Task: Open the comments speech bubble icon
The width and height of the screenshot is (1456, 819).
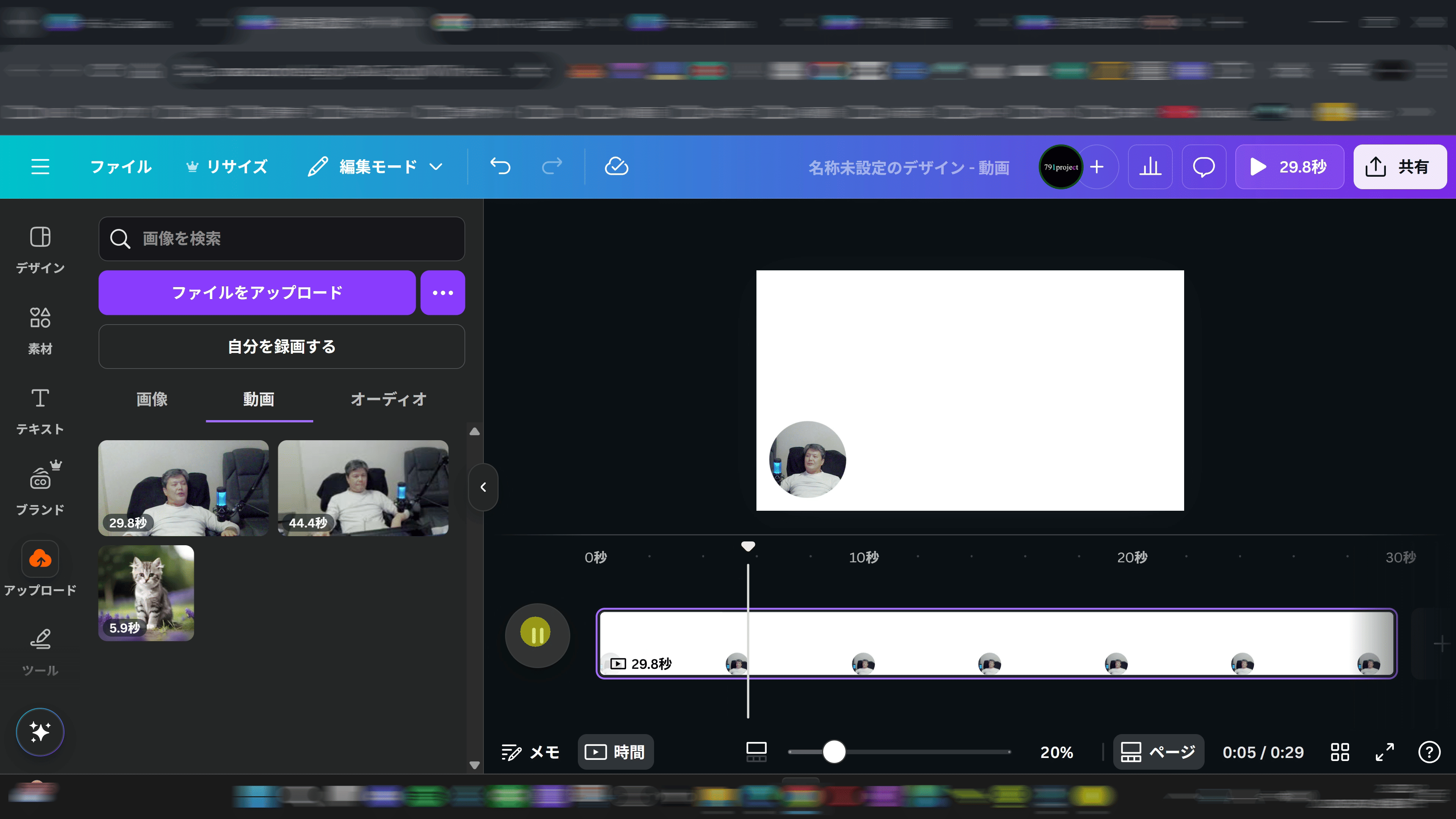Action: 1203,167
